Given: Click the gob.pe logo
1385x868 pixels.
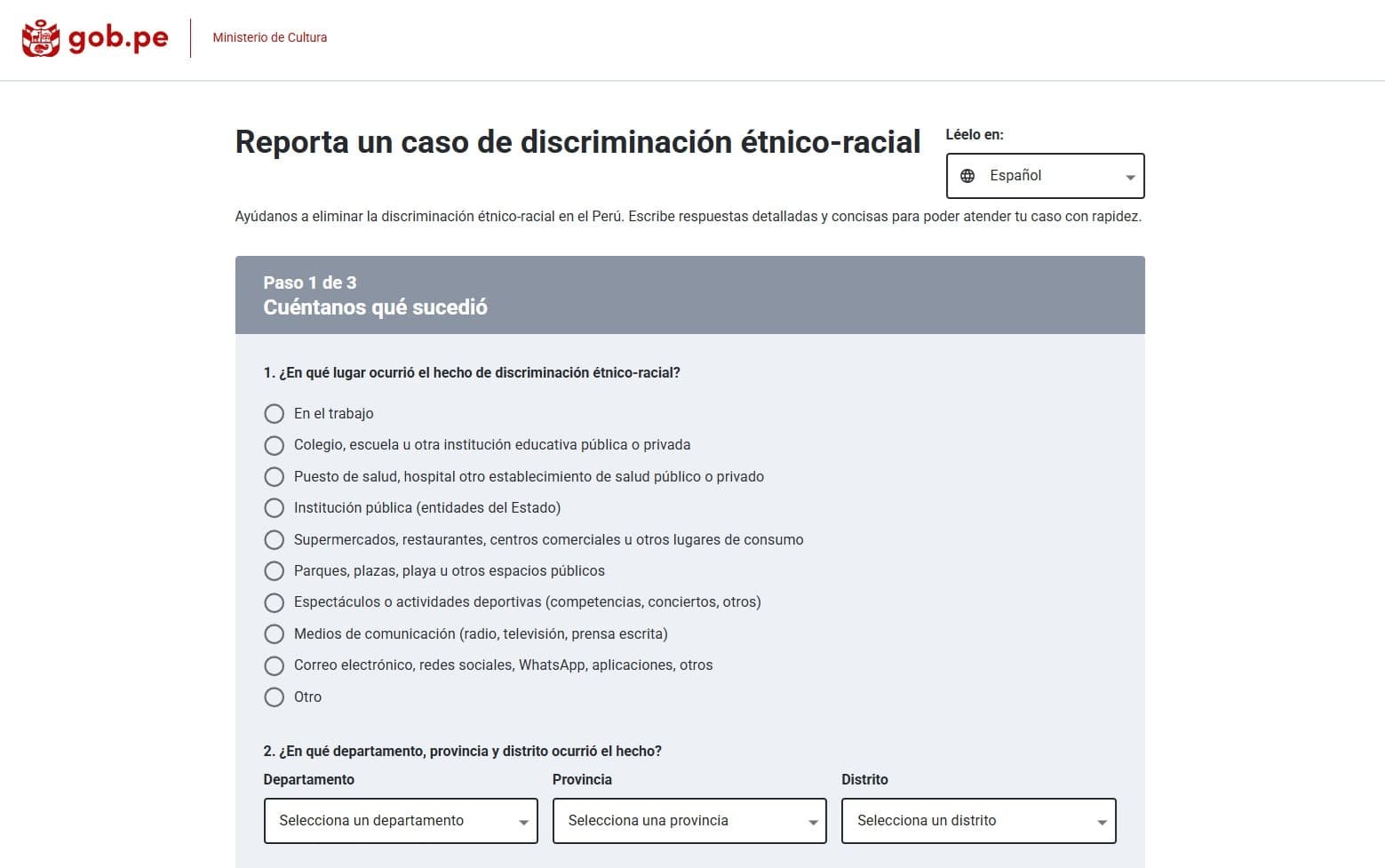Looking at the screenshot, I should pyautogui.click(x=95, y=38).
